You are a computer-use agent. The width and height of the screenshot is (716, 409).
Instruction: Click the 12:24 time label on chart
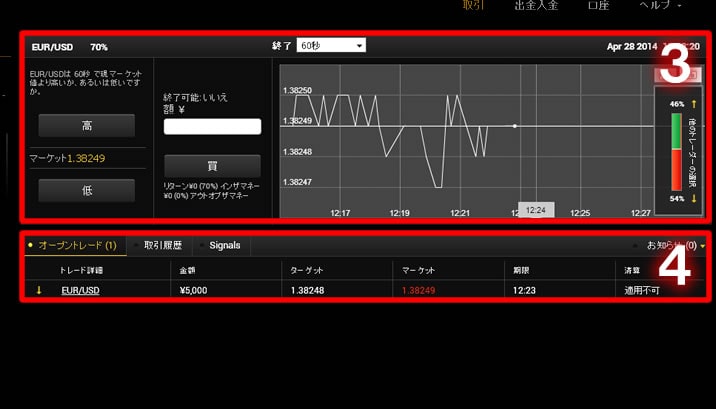(536, 210)
